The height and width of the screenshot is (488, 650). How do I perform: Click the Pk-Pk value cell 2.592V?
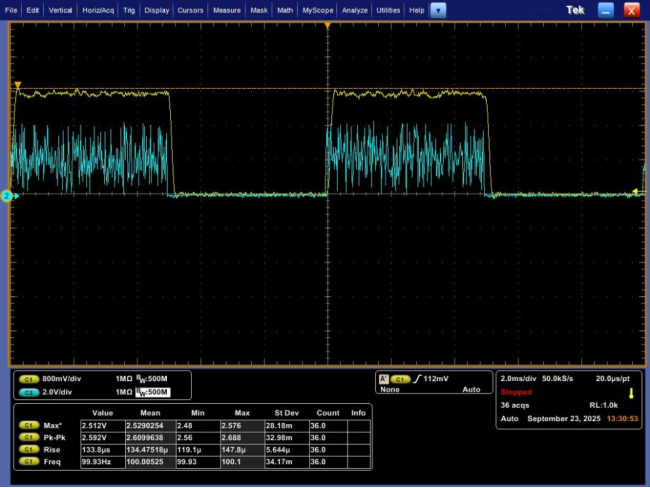tap(103, 438)
